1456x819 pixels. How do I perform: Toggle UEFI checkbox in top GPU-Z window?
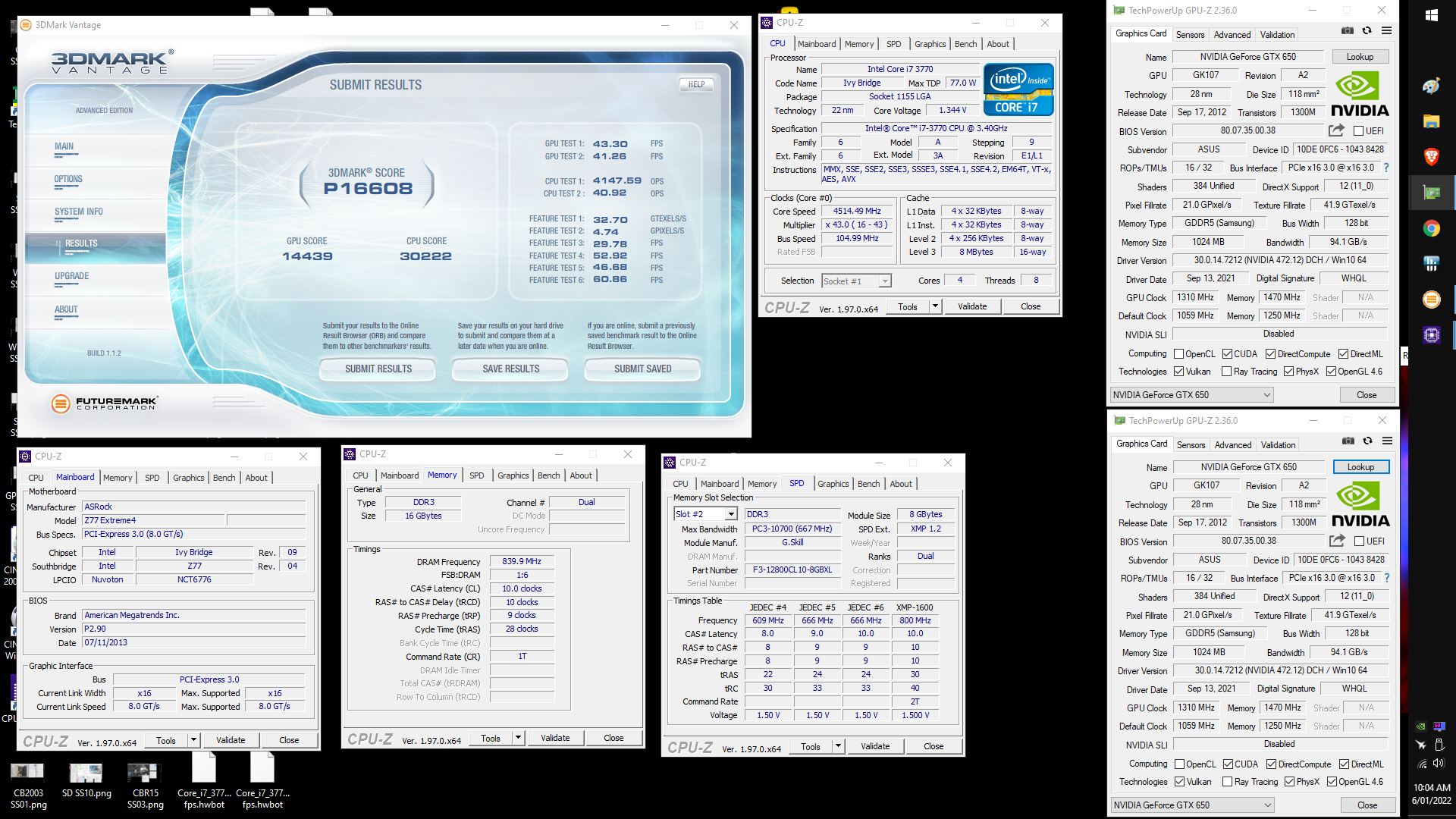1359,131
